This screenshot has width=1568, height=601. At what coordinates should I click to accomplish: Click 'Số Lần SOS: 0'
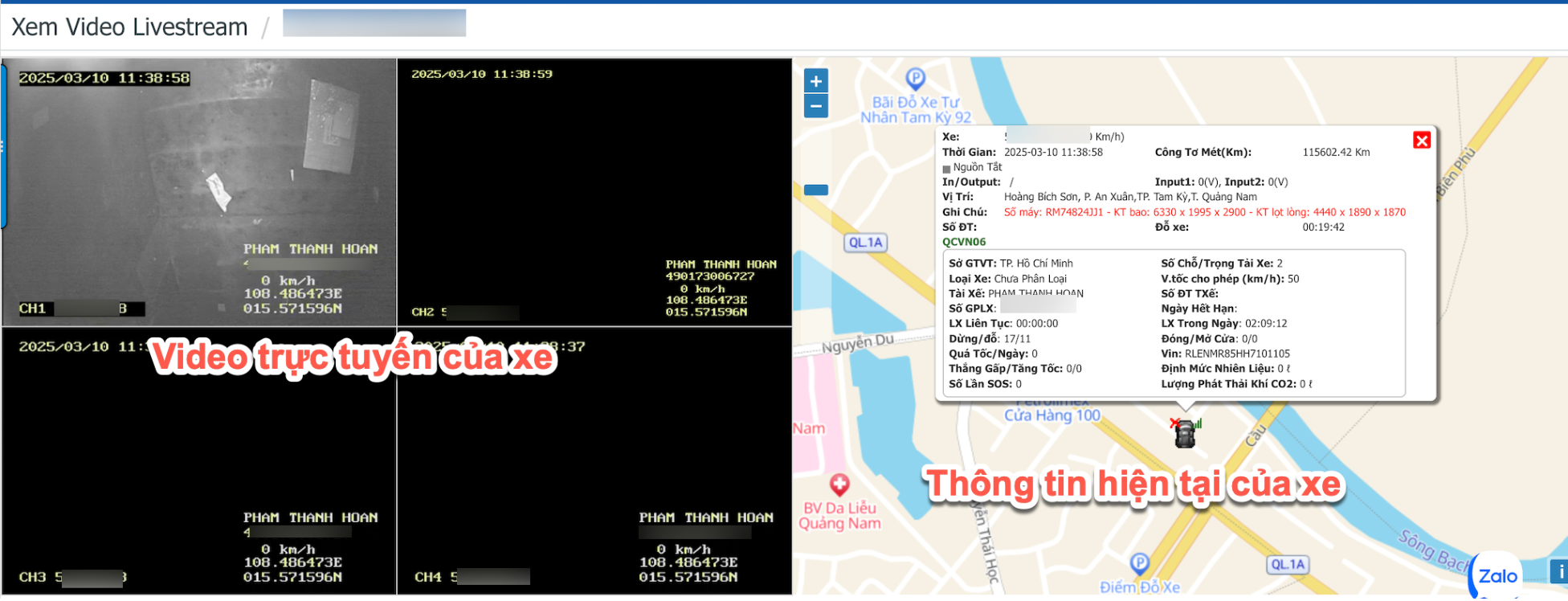985,384
